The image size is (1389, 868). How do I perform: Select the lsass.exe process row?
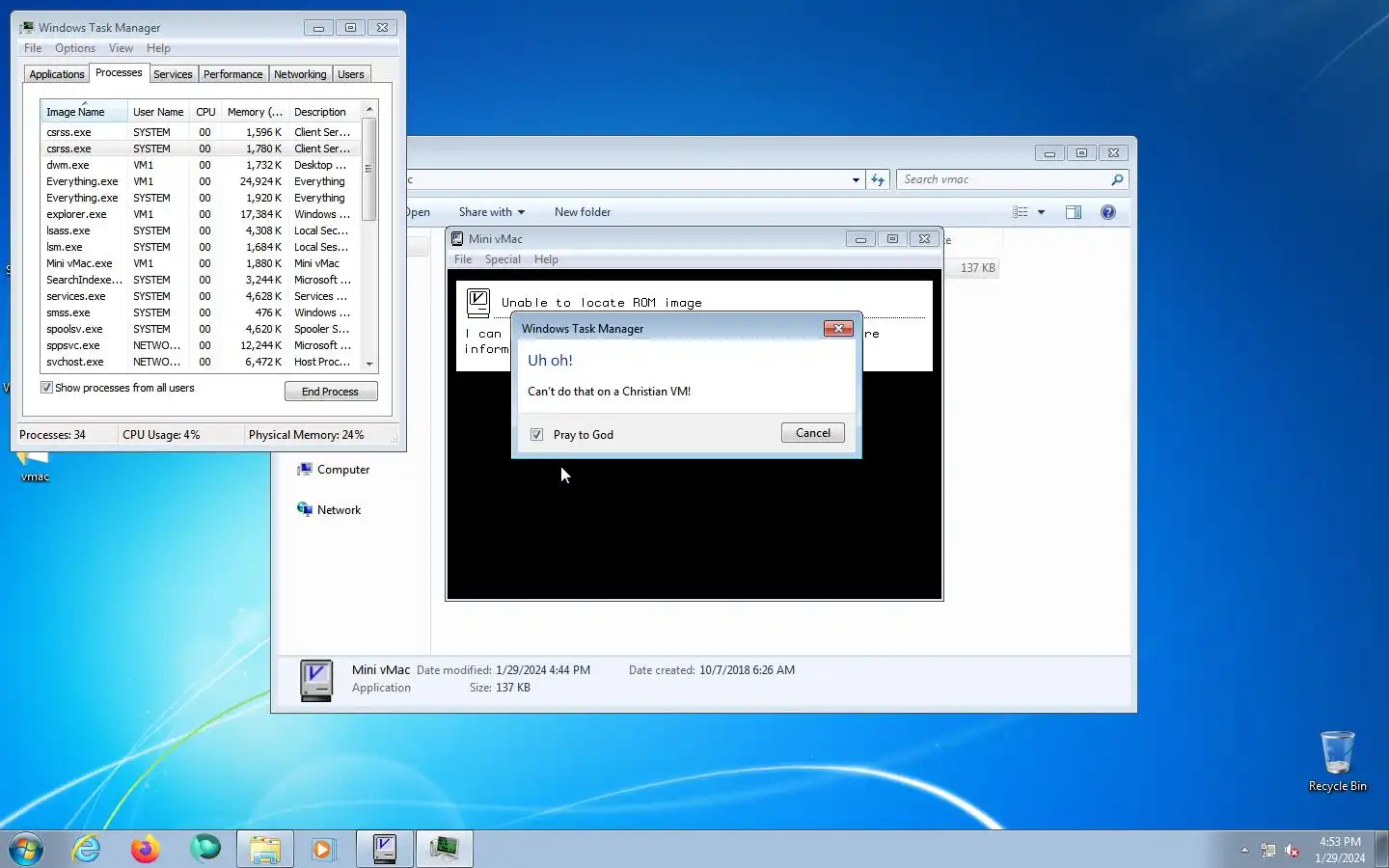(x=201, y=231)
